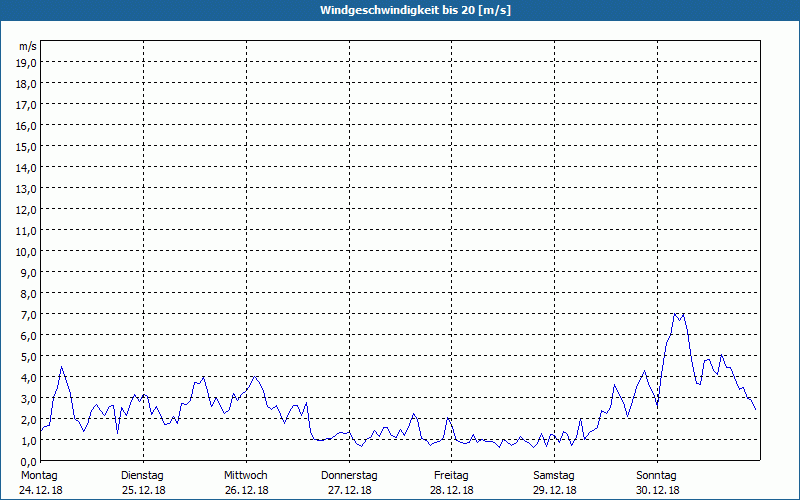Click the '5,0' axis value
This screenshot has width=800, height=500.
(x=29, y=357)
